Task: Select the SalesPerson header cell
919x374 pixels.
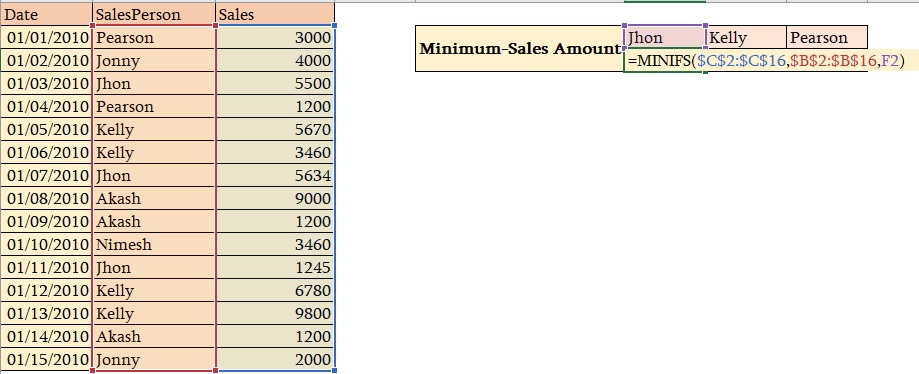Action: coord(154,14)
